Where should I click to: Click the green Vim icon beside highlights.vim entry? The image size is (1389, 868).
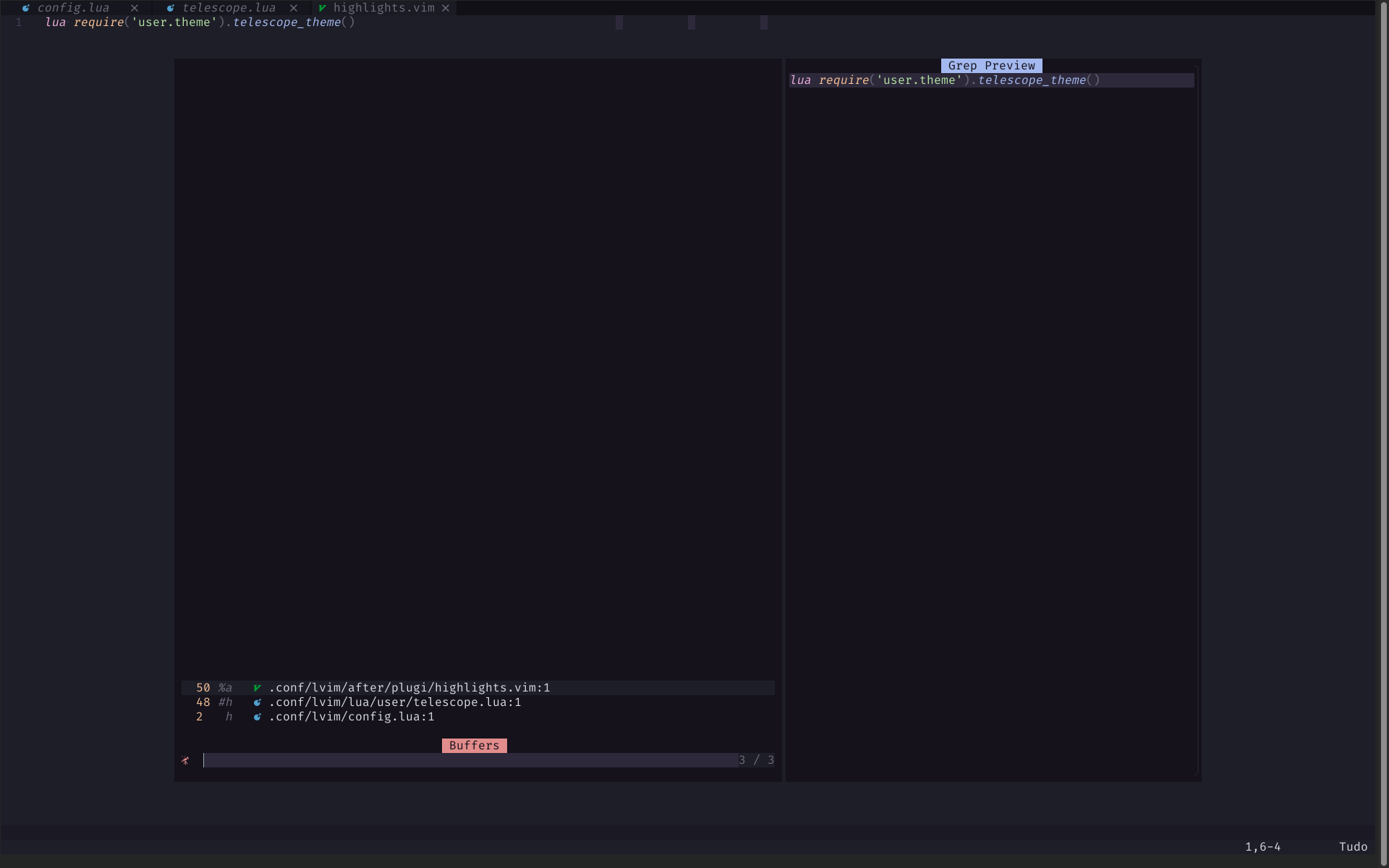pos(257,687)
